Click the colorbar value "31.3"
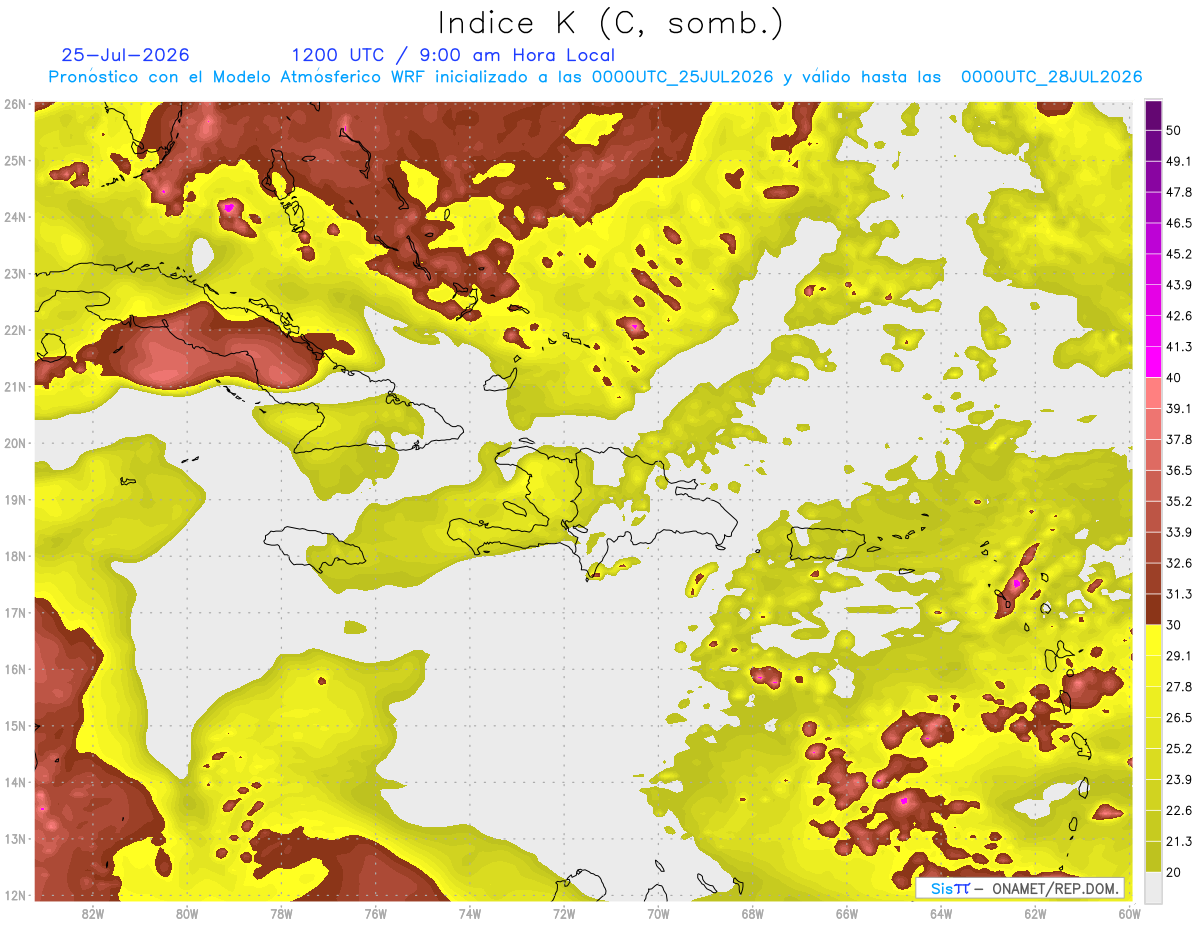The height and width of the screenshot is (927, 1200). pos(1179,594)
